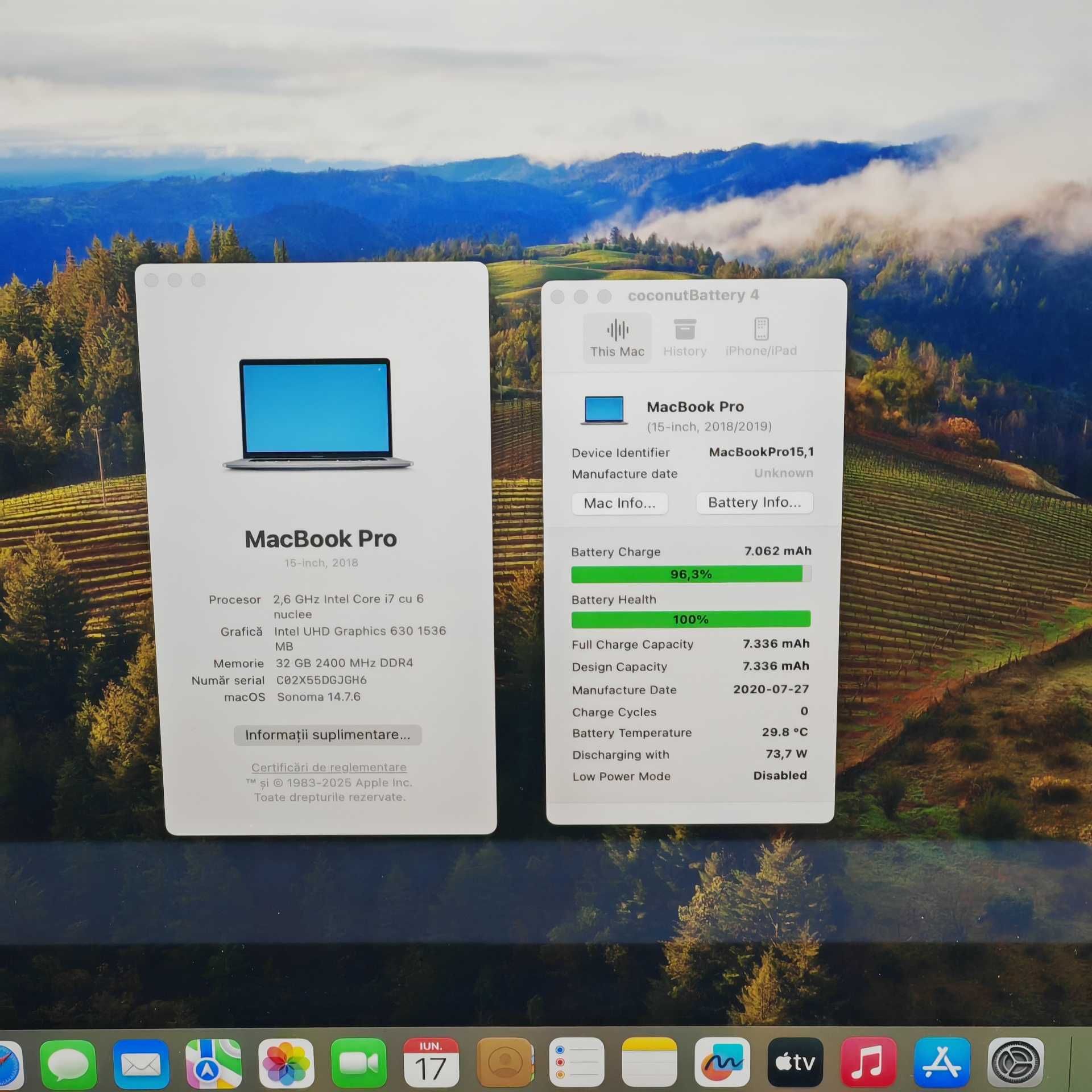This screenshot has width=1092, height=1092.
Task: Click the MacBook Pro heading in About window
Action: pyautogui.click(x=321, y=539)
